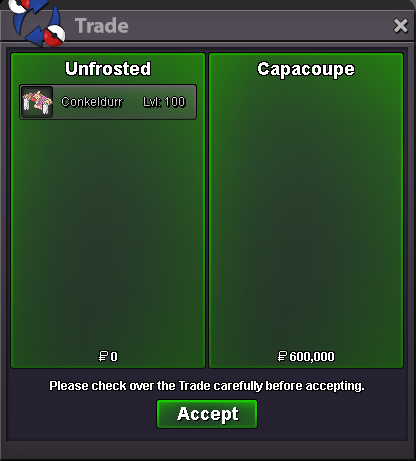This screenshot has width=416, height=461.
Task: Click the 0 money amount under Unfrosted
Action: pos(114,357)
